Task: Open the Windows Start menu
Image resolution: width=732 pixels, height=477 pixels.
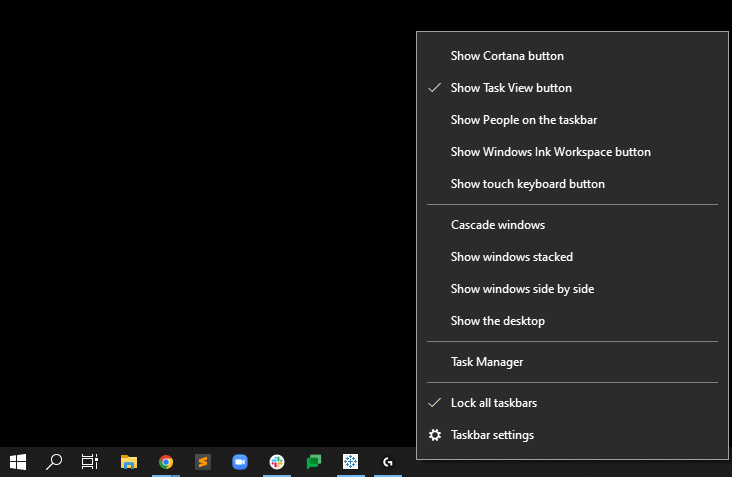Action: pos(18,462)
